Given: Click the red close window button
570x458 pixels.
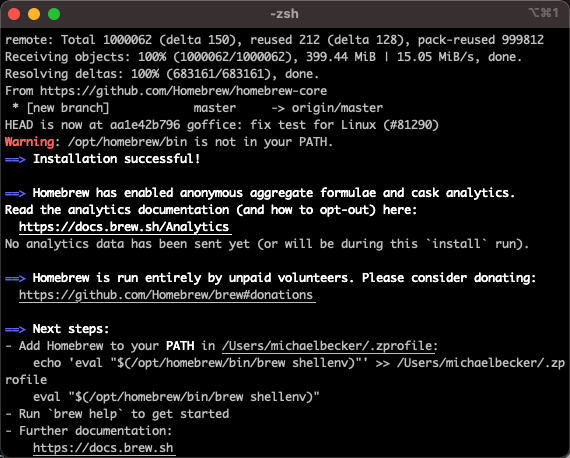Looking at the screenshot, I should [14, 14].
